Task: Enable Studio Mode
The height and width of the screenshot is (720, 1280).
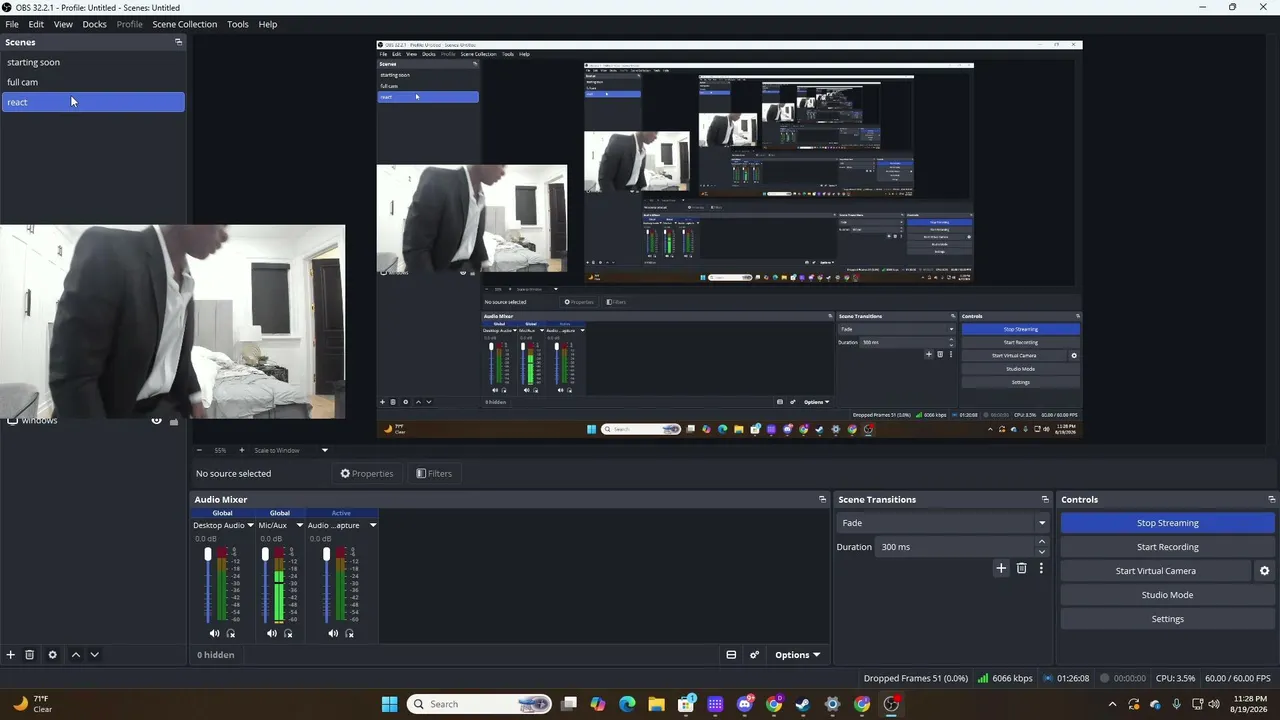Action: [1167, 595]
